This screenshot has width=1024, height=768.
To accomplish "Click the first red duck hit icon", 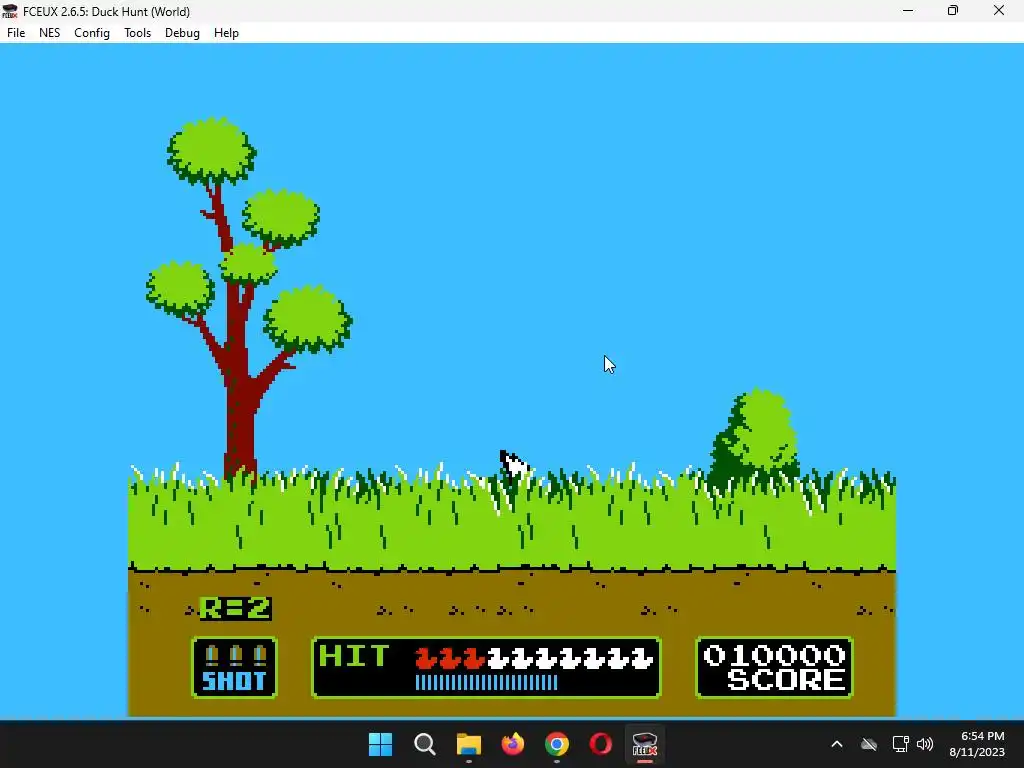I will pos(426,658).
